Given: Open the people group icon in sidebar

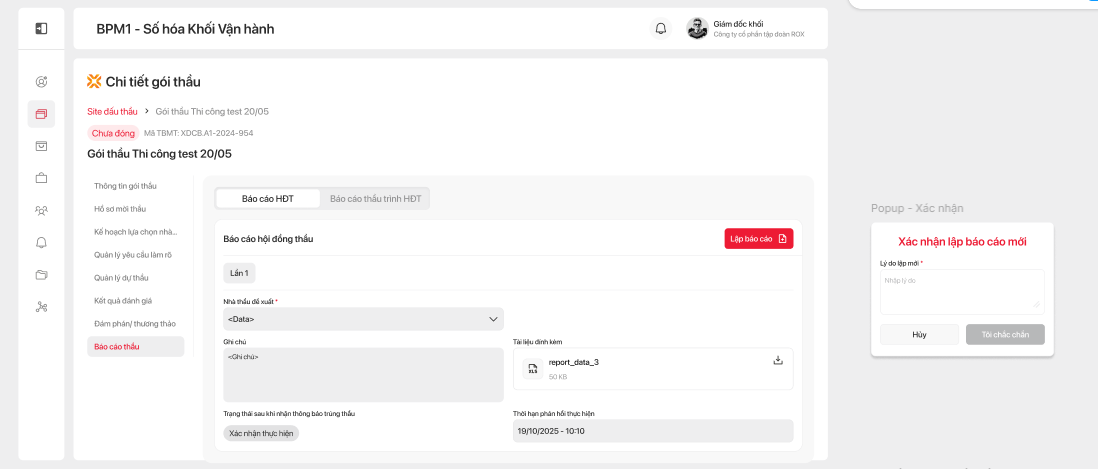Looking at the screenshot, I should [41, 210].
